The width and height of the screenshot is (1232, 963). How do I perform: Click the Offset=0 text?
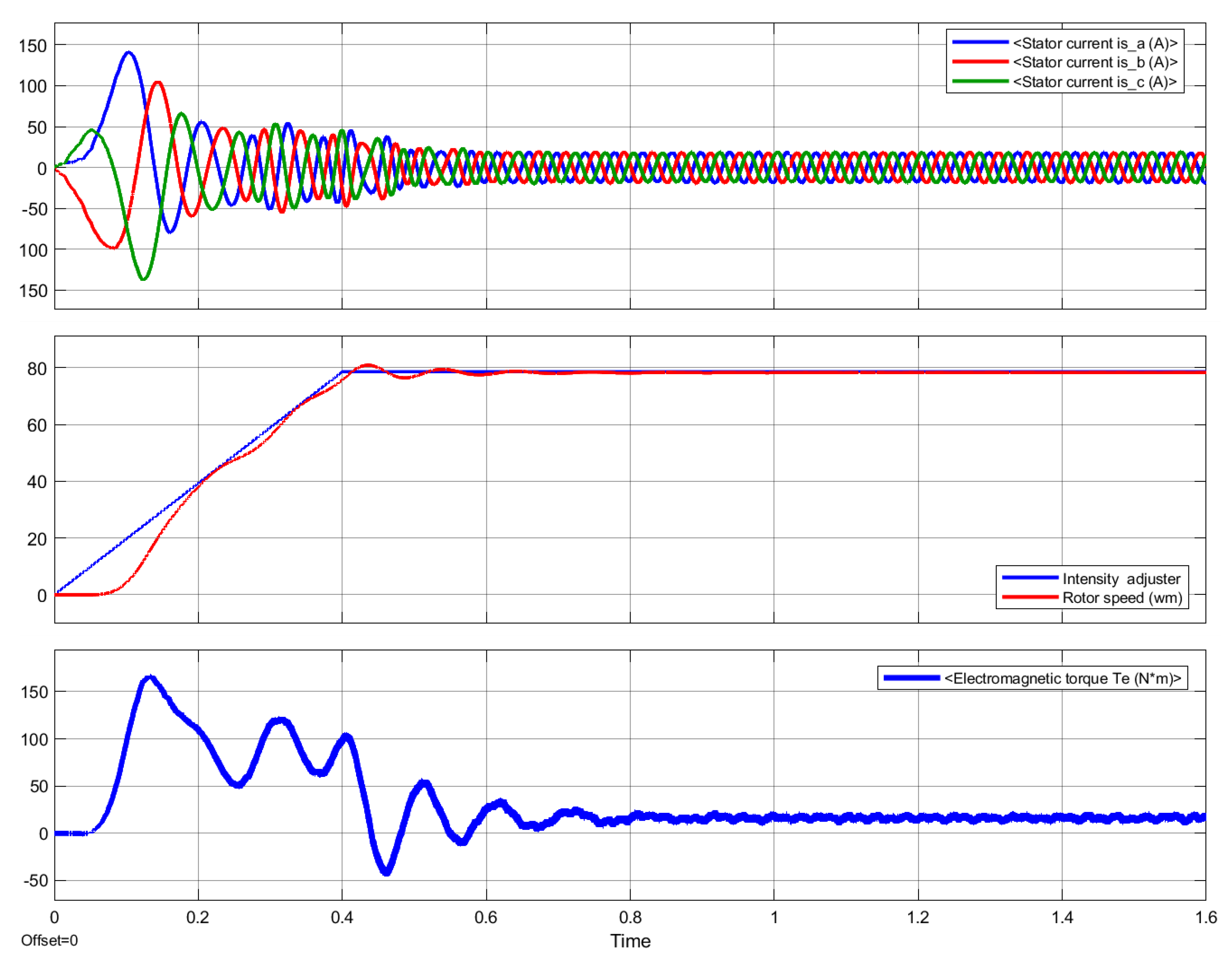click(50, 940)
